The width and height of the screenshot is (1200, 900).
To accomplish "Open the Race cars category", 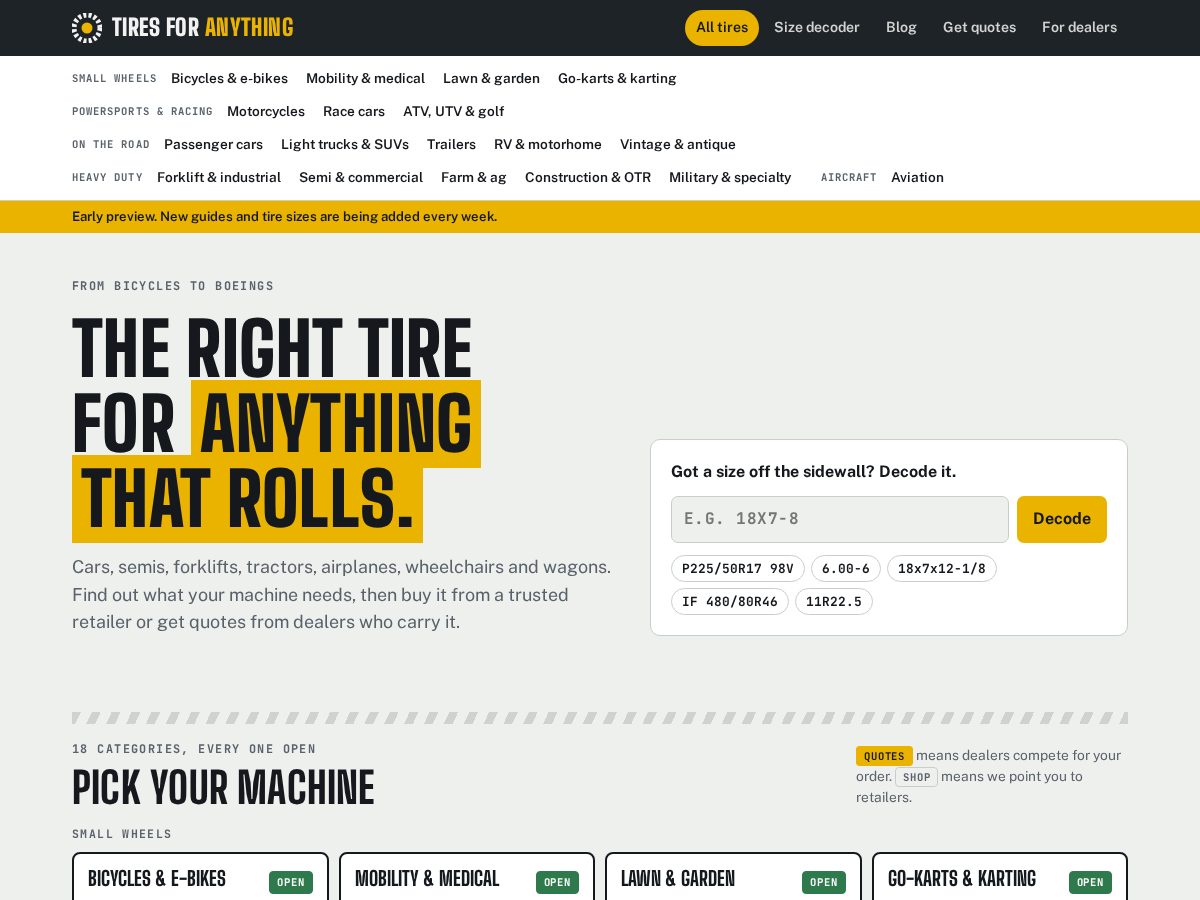I will pyautogui.click(x=354, y=111).
